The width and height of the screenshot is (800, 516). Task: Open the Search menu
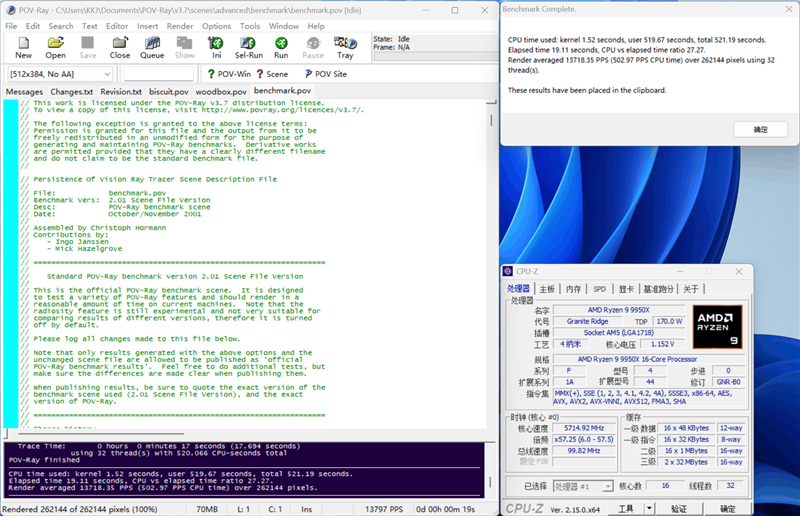coord(61,26)
